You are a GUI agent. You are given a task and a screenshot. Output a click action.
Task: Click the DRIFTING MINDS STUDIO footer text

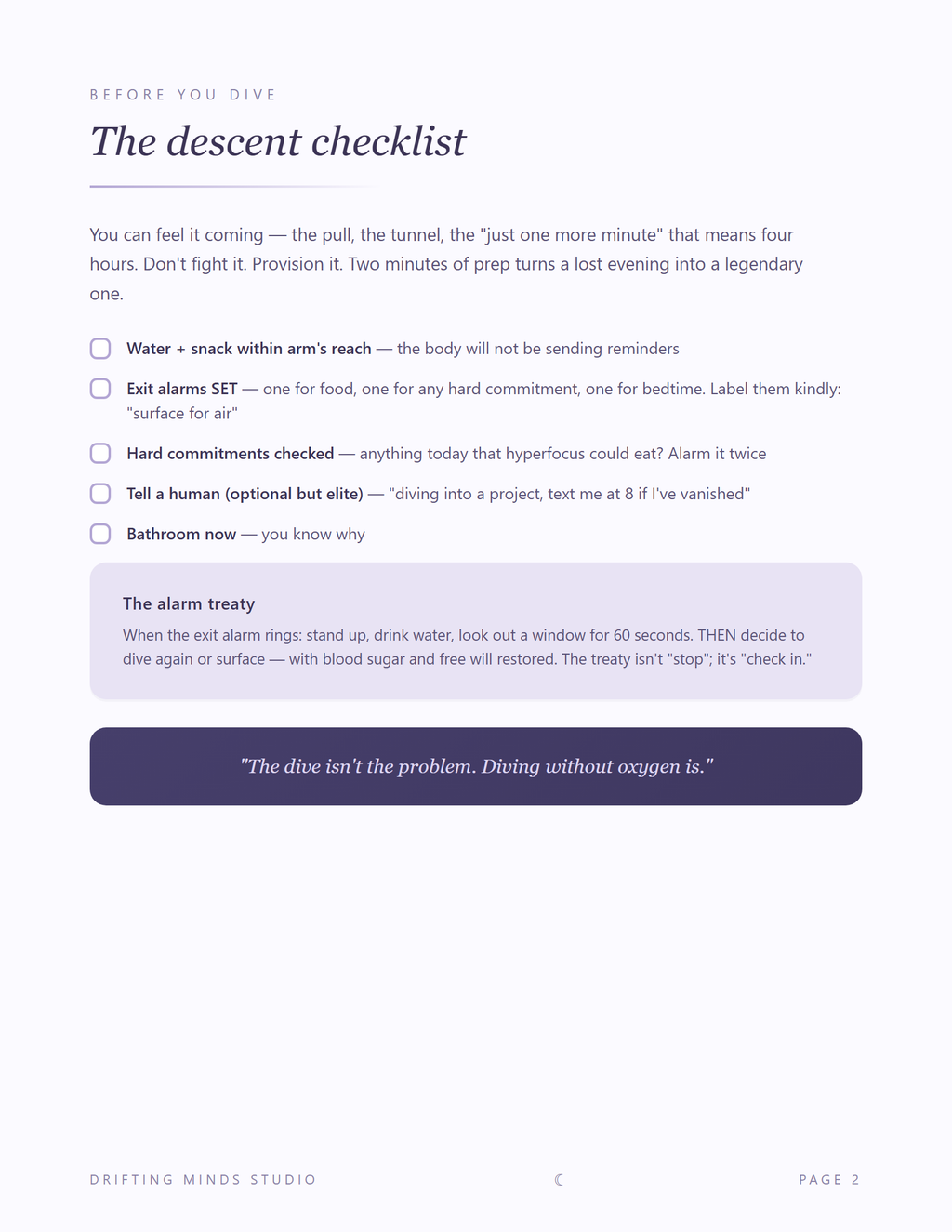(x=203, y=1180)
